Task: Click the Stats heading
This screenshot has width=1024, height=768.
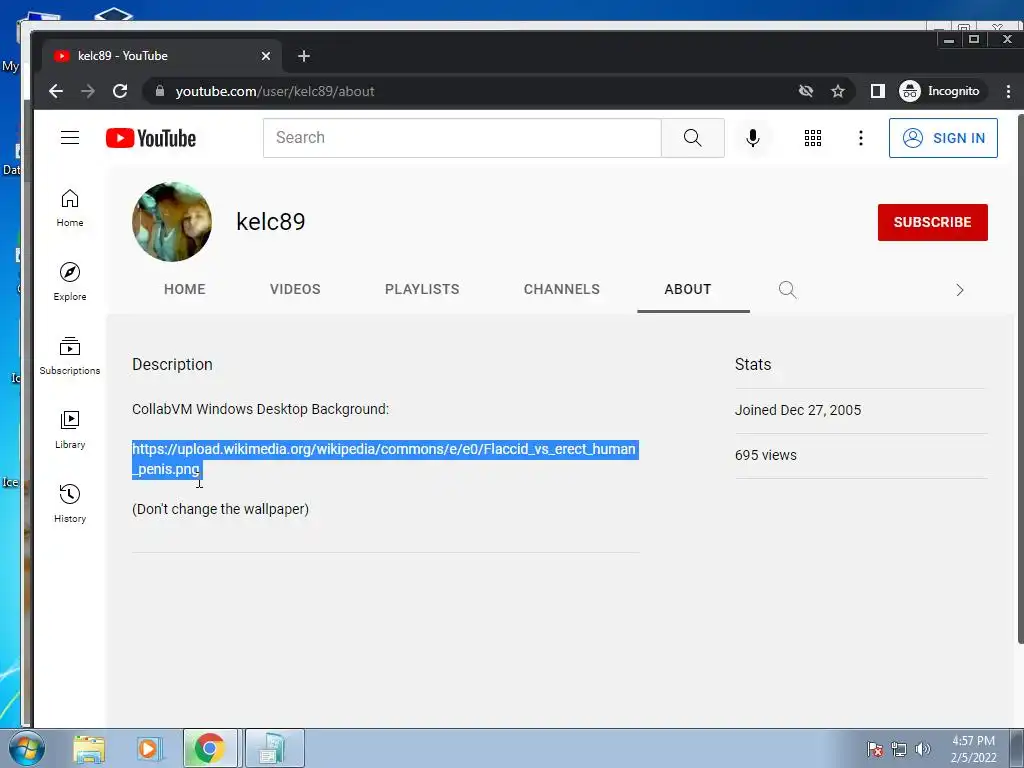Action: (x=753, y=364)
